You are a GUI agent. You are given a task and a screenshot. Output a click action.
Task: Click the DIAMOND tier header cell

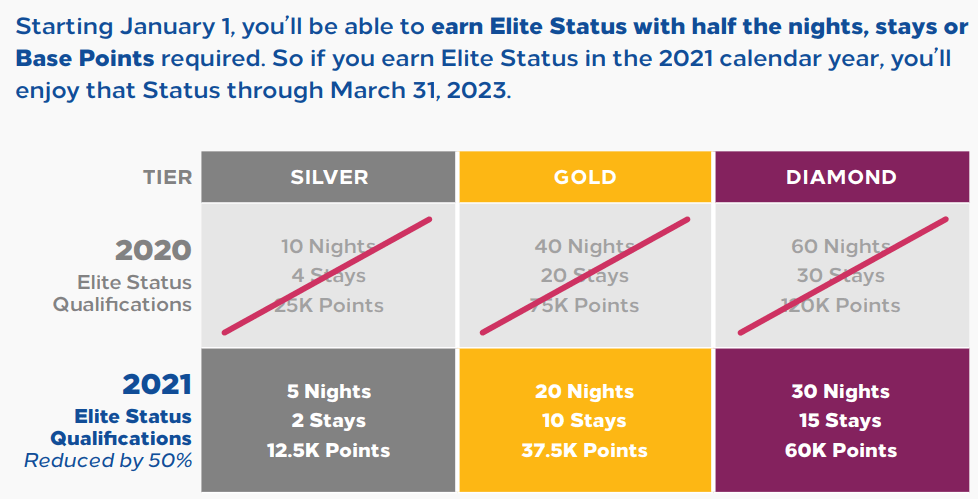pos(841,177)
